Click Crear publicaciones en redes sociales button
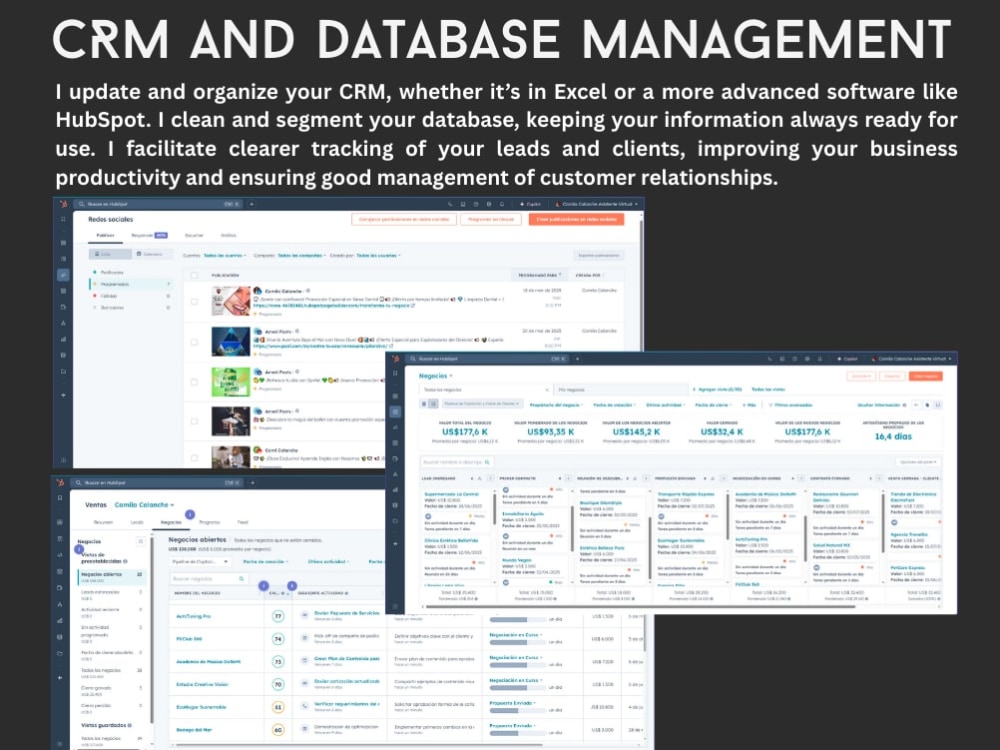The image size is (1000, 750). [x=576, y=219]
